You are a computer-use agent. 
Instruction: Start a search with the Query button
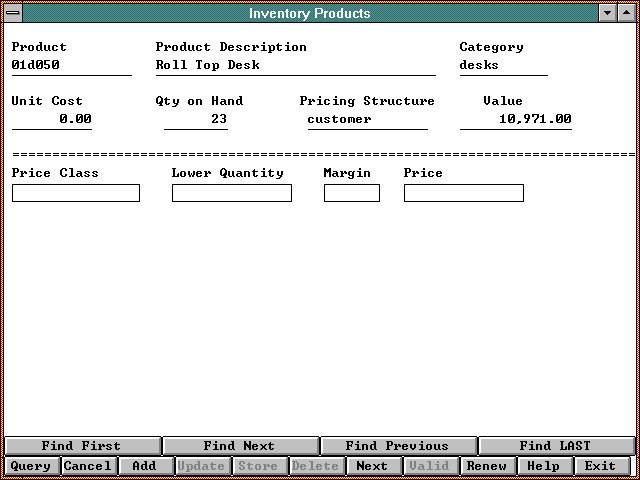tap(30, 466)
